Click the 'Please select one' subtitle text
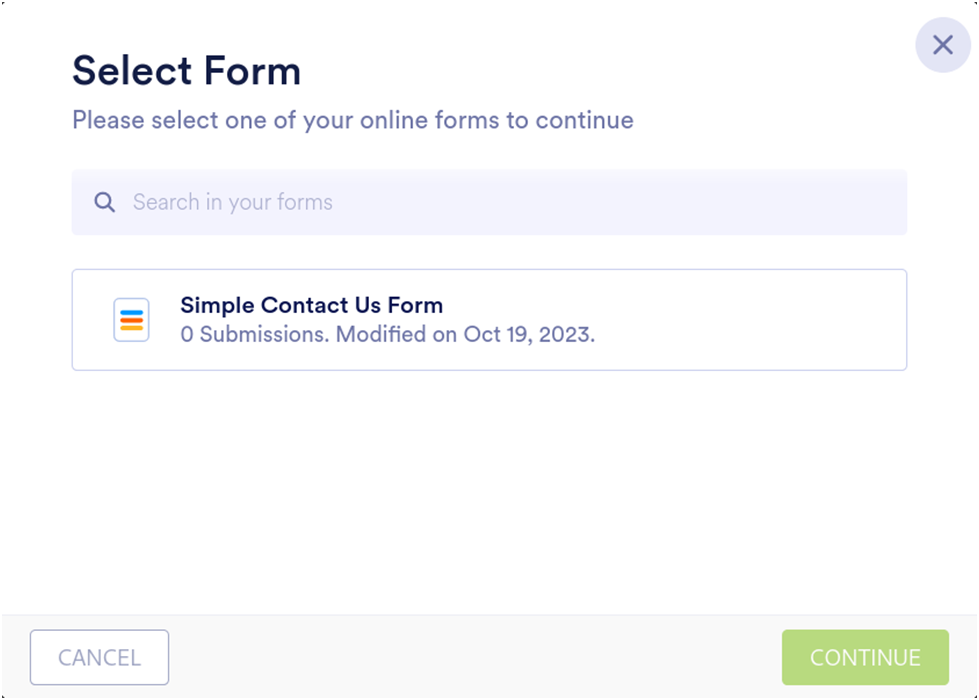The height and width of the screenshot is (700, 979). pos(352,120)
